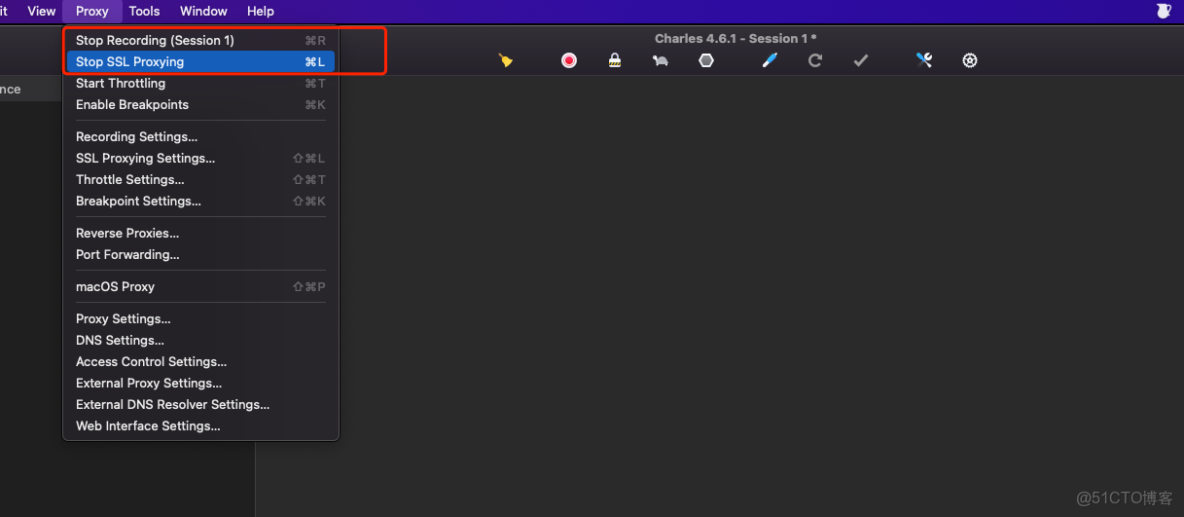1184x517 pixels.
Task: Open Breakpoint Settings...
Action: point(201,201)
